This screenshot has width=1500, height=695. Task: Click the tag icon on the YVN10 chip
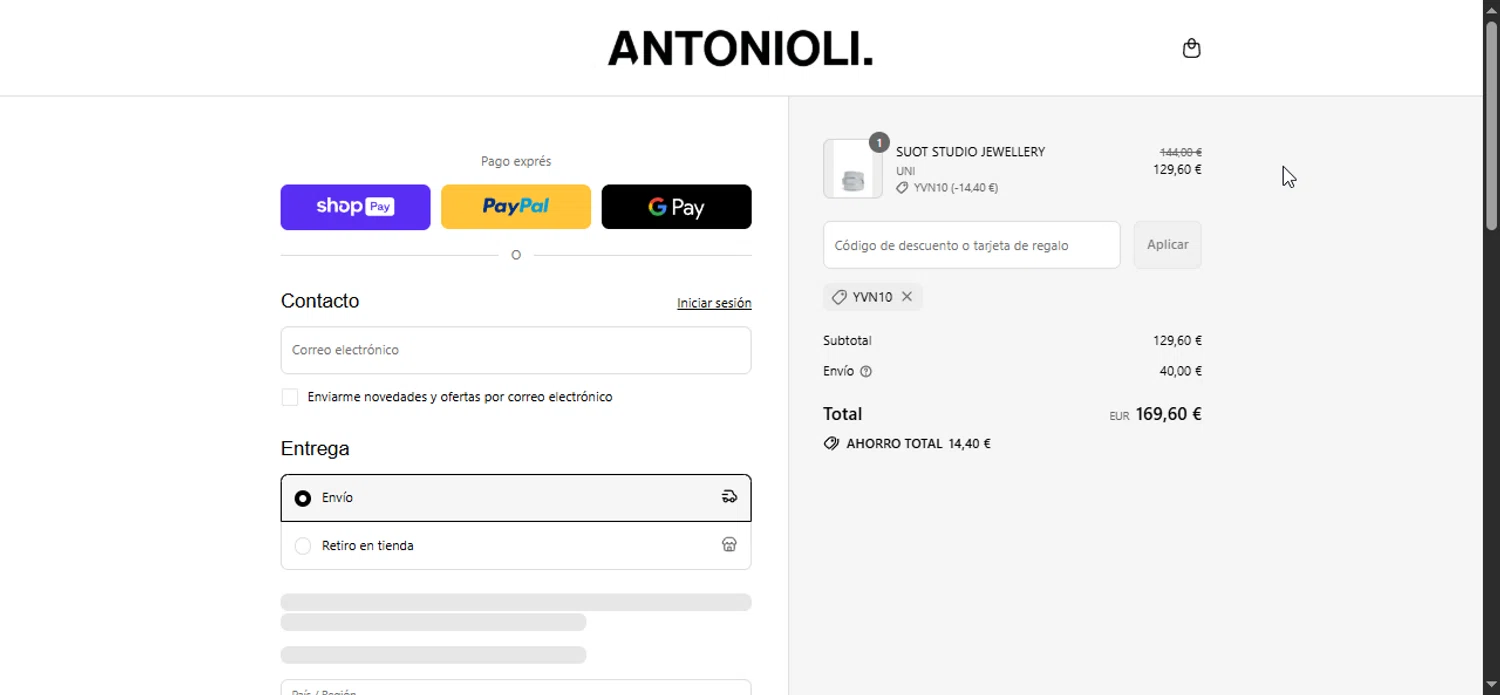(x=839, y=297)
